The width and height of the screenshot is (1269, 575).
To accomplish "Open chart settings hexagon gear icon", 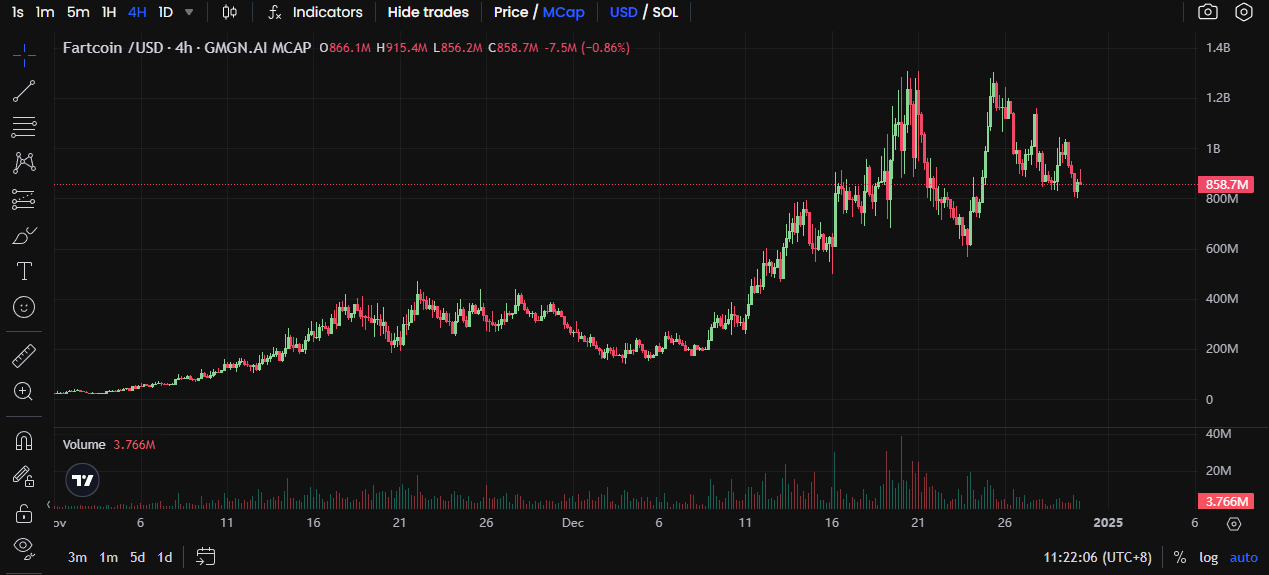I will click(1244, 12).
